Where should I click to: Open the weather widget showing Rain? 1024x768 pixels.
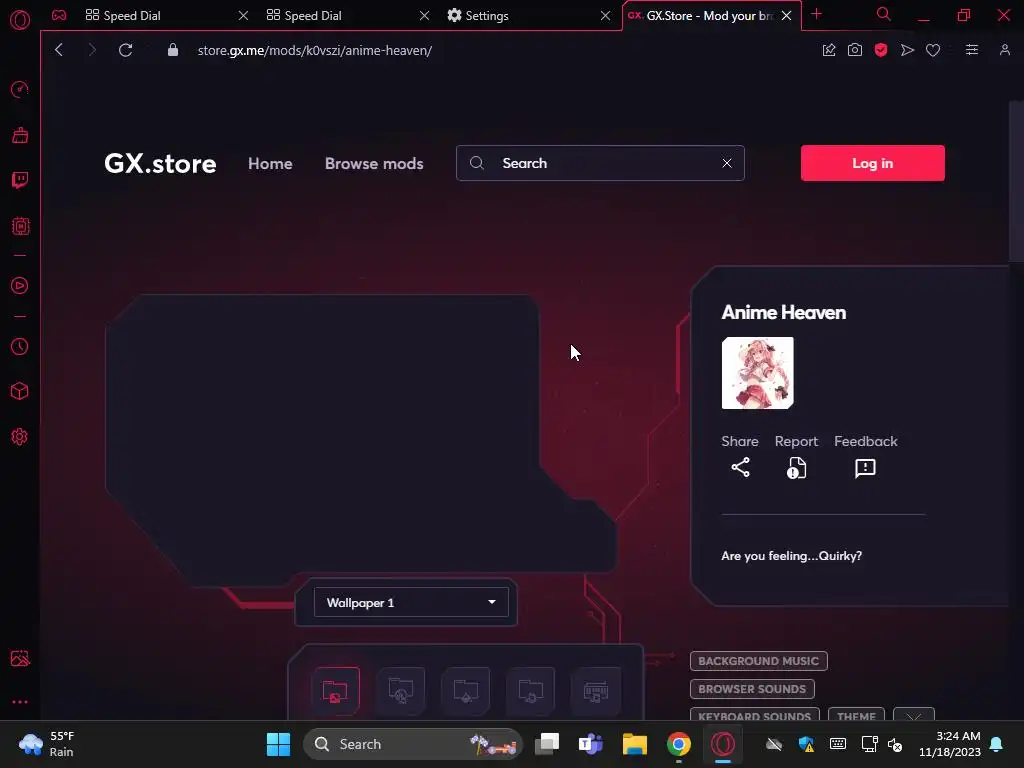click(47, 744)
